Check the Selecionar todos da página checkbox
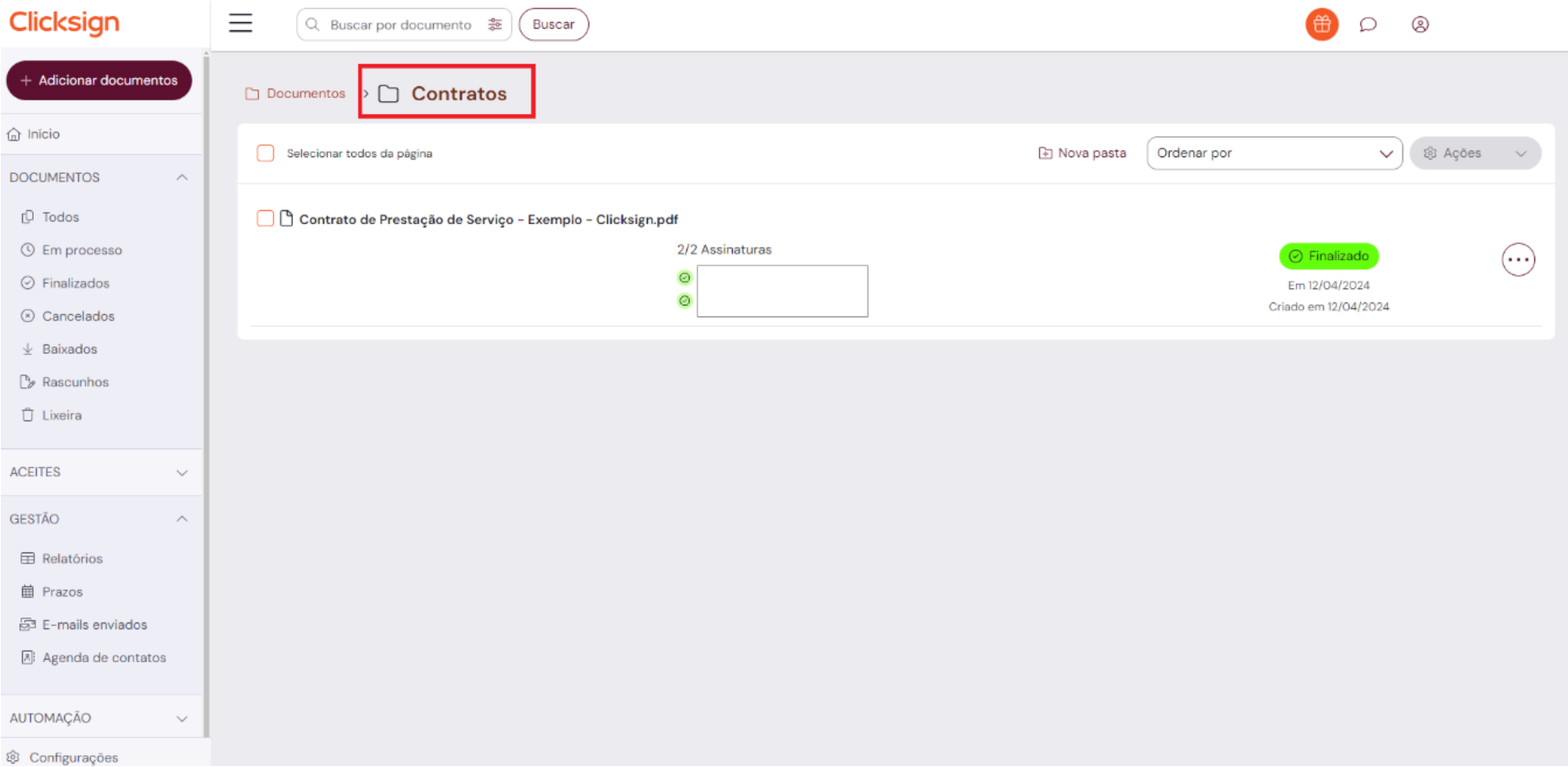1568x767 pixels. 265,153
